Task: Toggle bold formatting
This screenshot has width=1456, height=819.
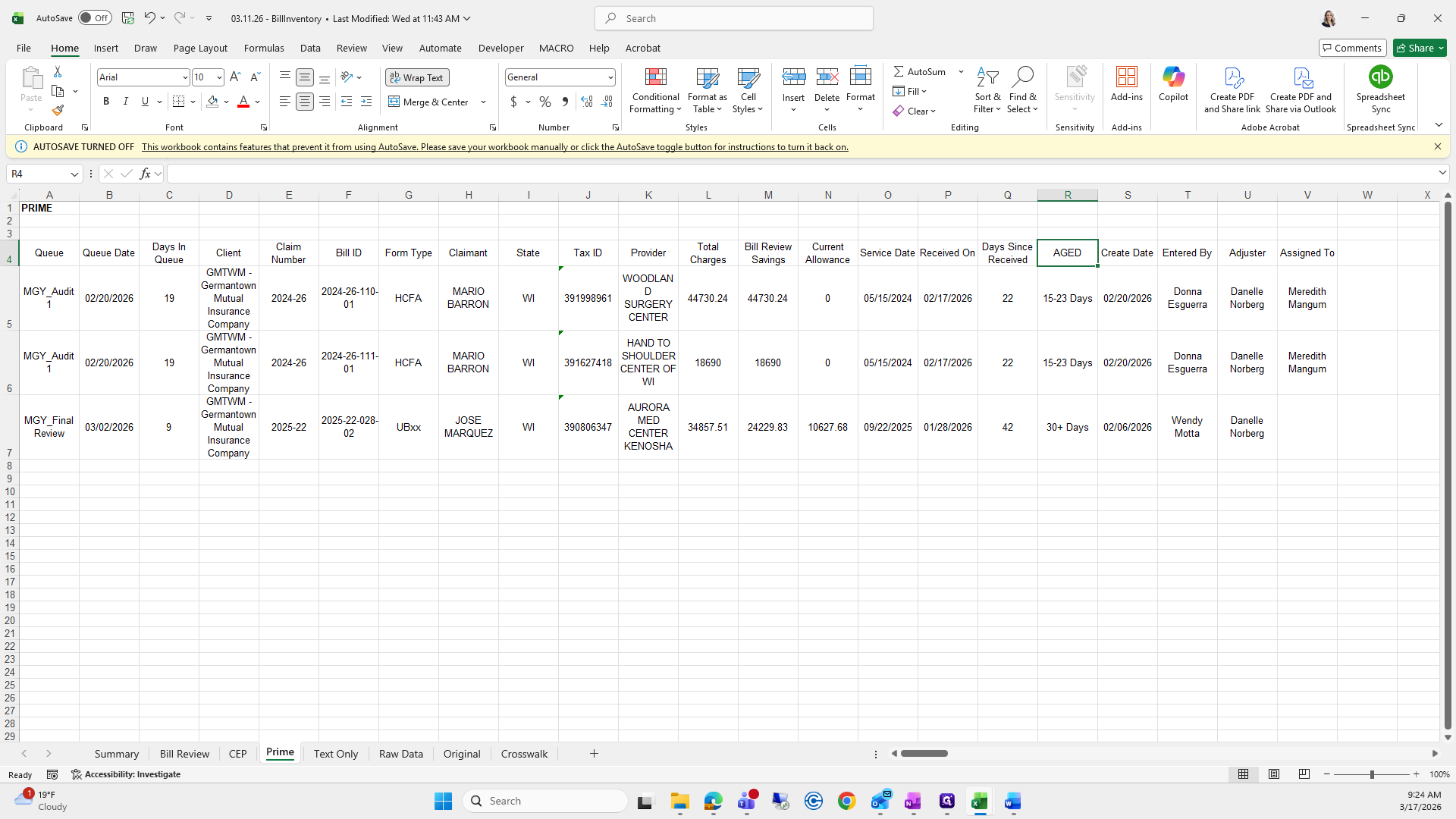Action: (106, 102)
